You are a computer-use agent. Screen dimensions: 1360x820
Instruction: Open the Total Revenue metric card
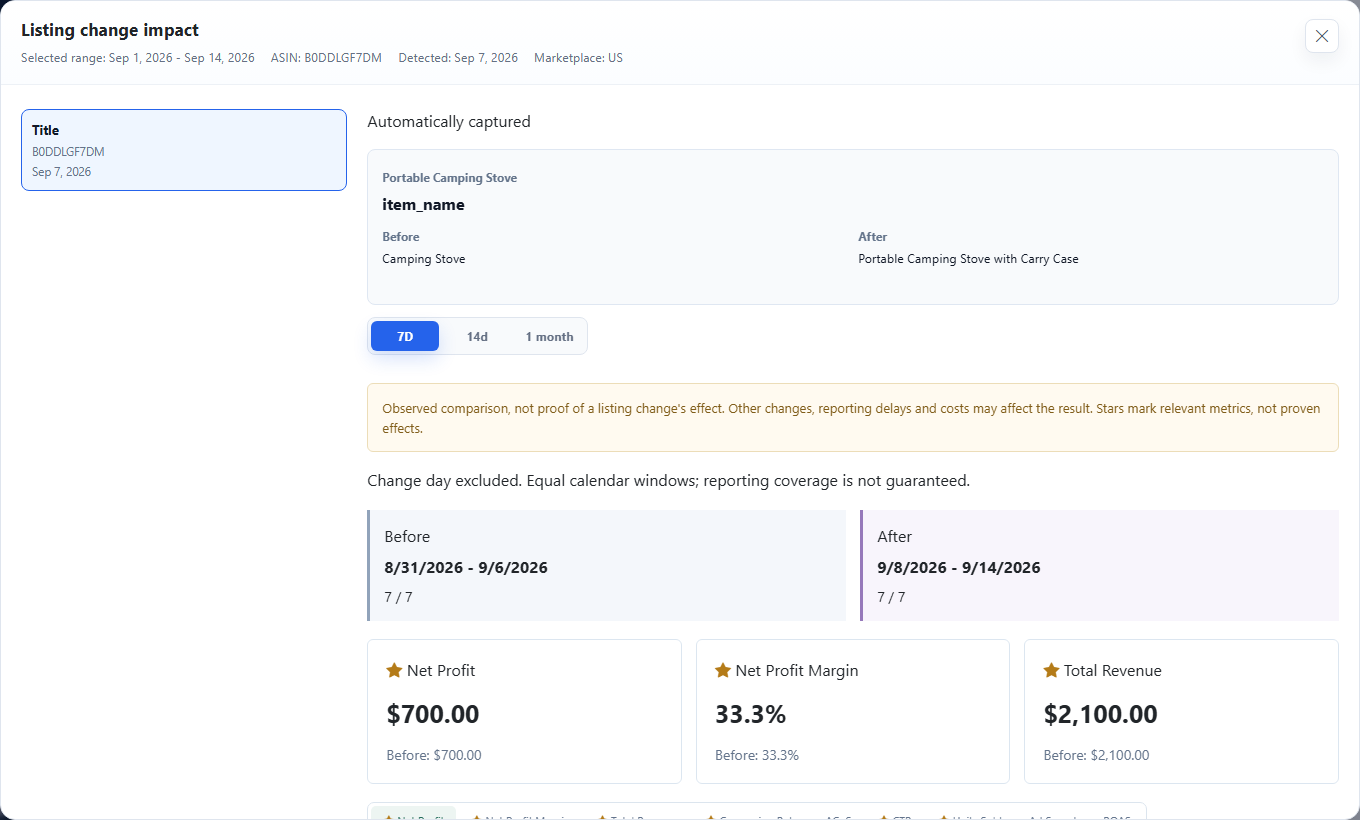click(x=1181, y=711)
